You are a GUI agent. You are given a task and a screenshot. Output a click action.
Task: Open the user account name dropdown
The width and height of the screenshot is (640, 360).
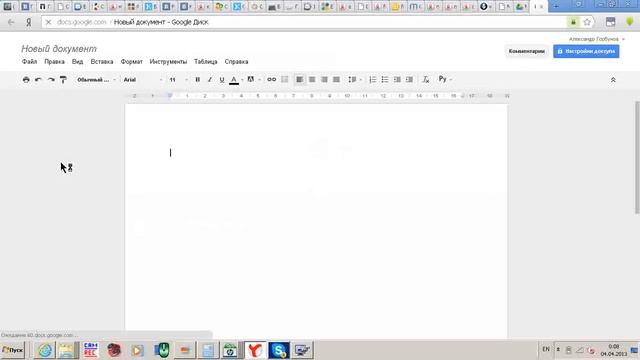click(x=597, y=39)
